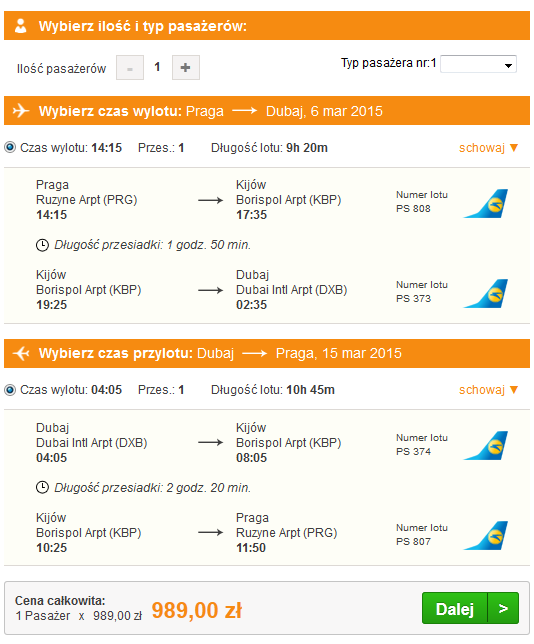Click the passenger silhouette icon in header

pos(20,26)
